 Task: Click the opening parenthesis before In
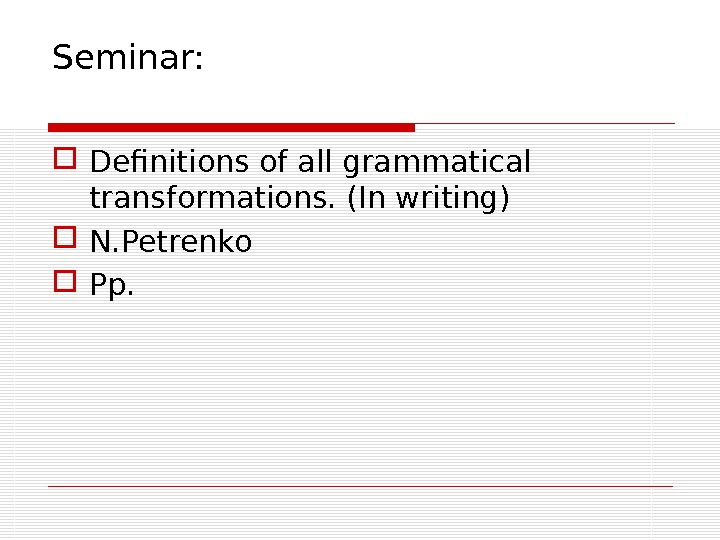click(350, 199)
